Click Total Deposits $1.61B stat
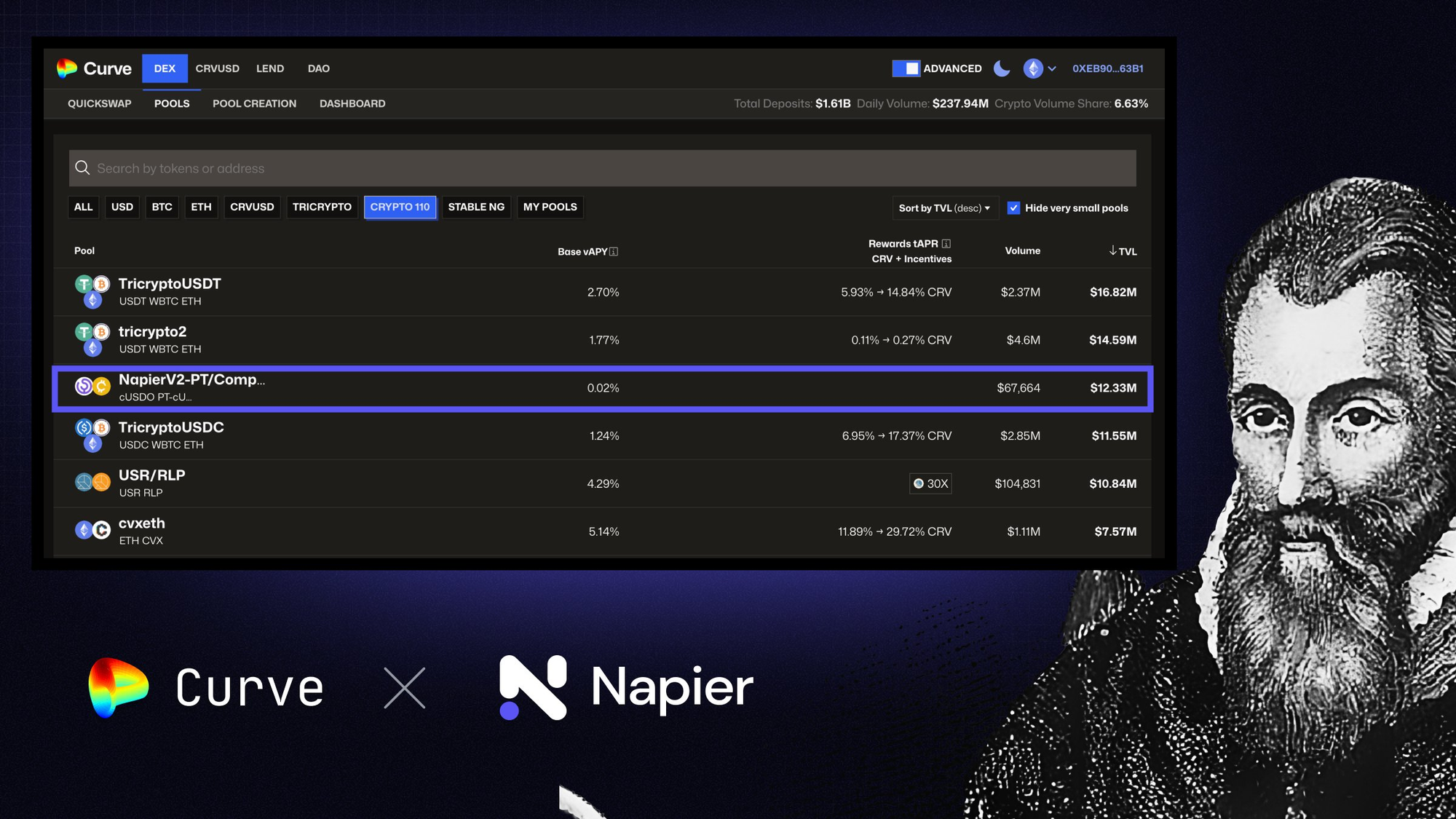 tap(792, 103)
